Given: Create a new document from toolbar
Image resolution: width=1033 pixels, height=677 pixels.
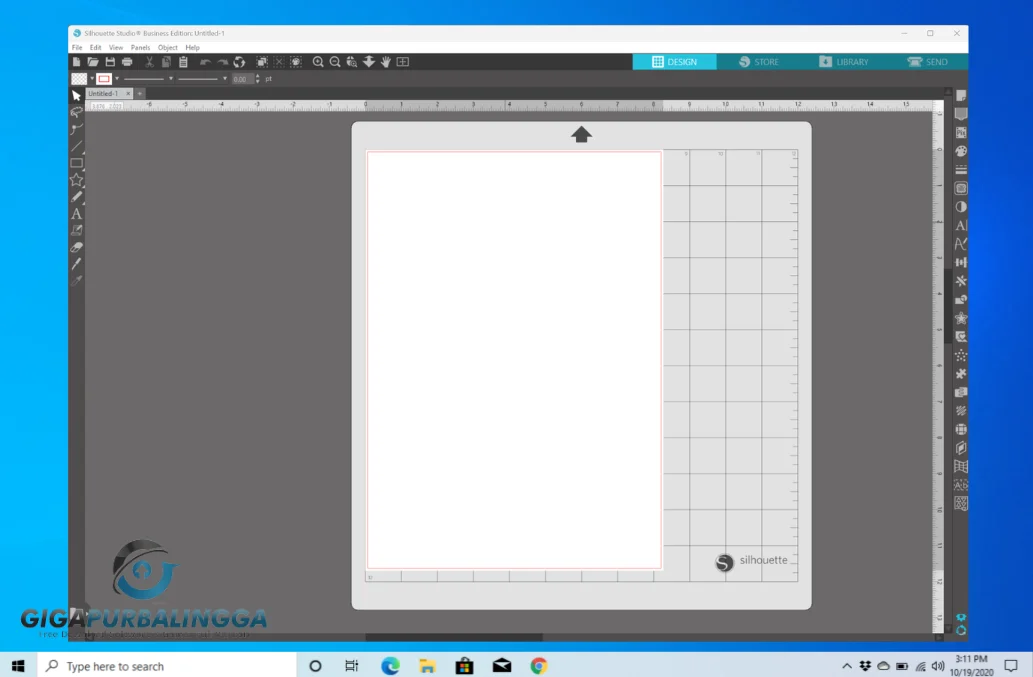Looking at the screenshot, I should coord(76,62).
